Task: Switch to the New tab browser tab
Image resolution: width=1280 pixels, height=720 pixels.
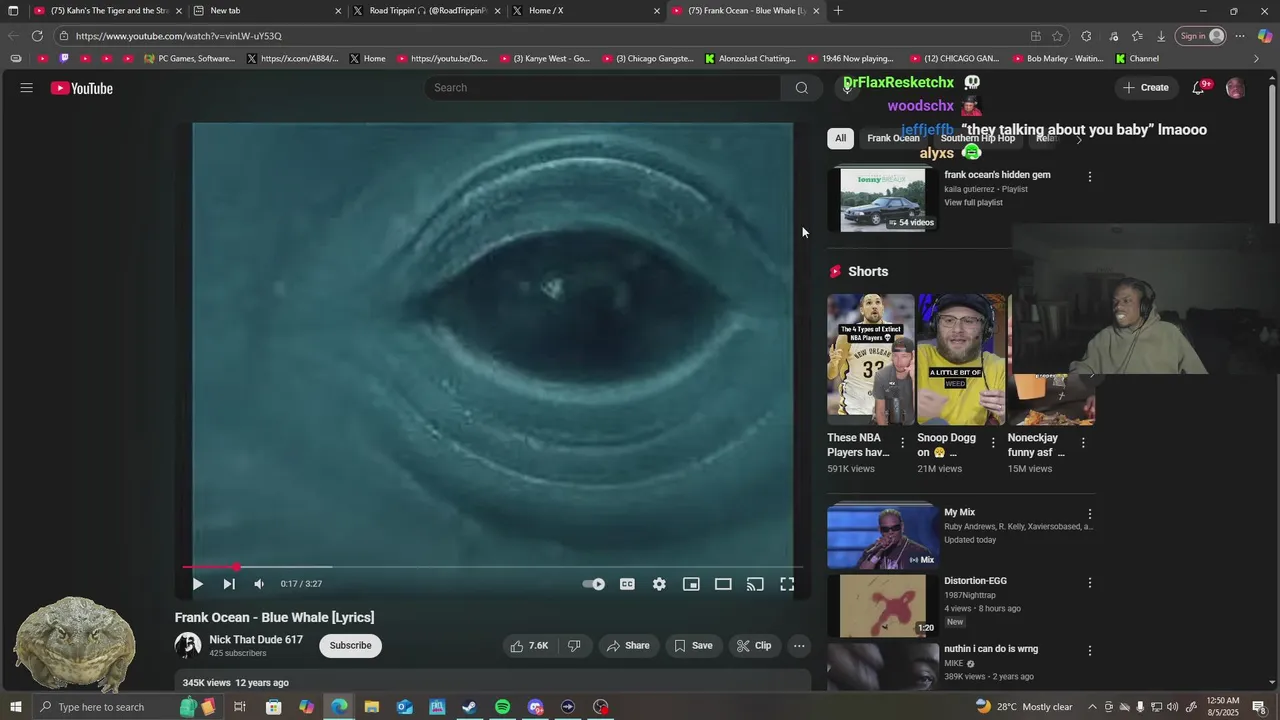Action: (265, 11)
